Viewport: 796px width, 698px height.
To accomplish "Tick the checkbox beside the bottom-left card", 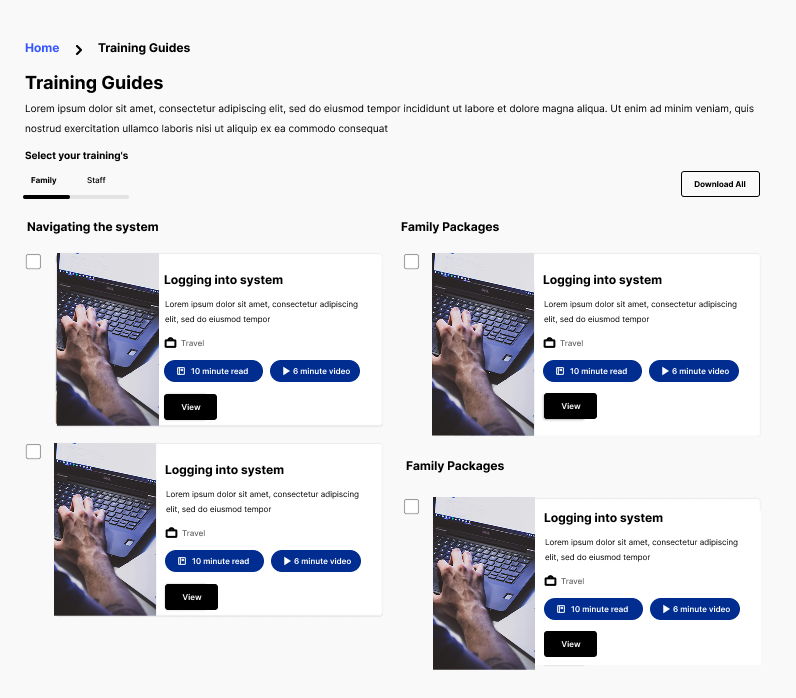I will point(33,452).
